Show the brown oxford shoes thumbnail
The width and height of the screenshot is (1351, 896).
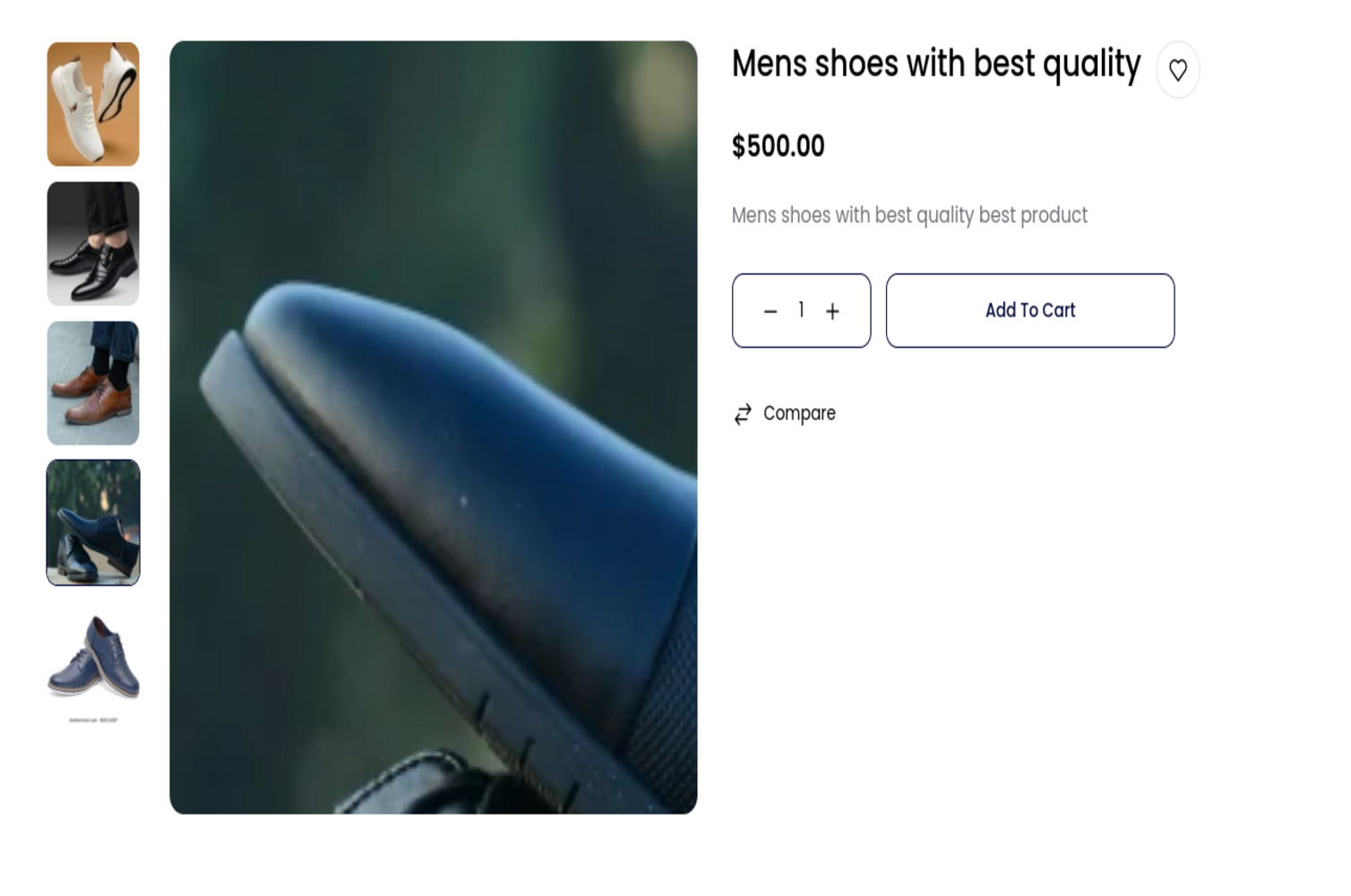(x=93, y=383)
